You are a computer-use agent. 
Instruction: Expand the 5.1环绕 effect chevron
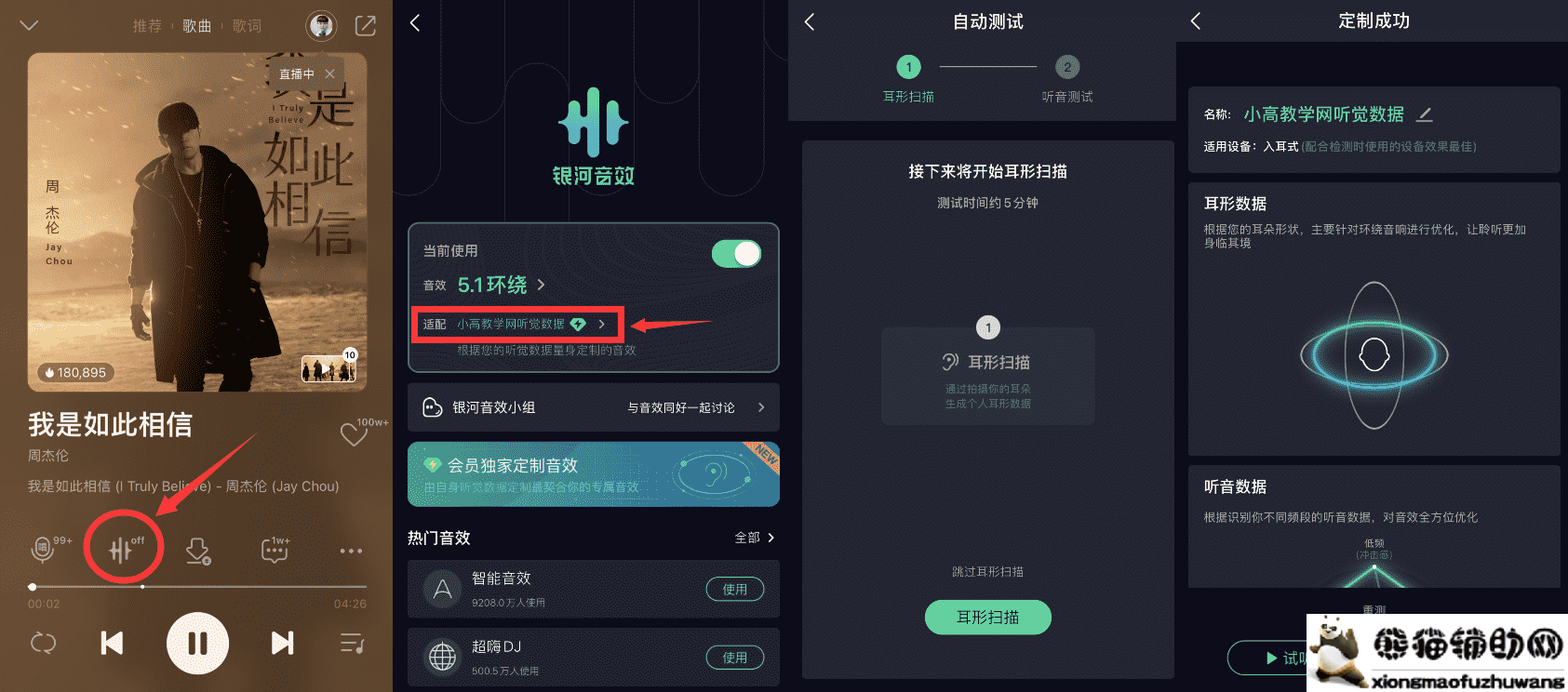pyautogui.click(x=542, y=285)
